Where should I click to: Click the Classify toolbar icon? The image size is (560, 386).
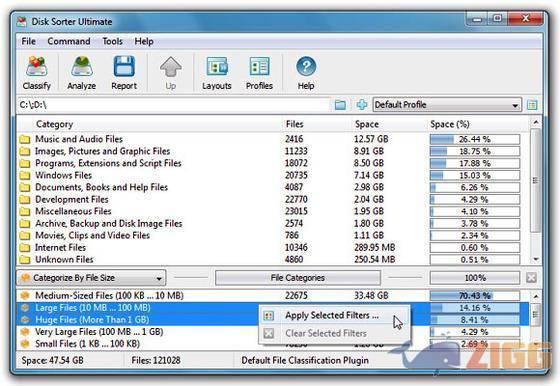[x=36, y=66]
